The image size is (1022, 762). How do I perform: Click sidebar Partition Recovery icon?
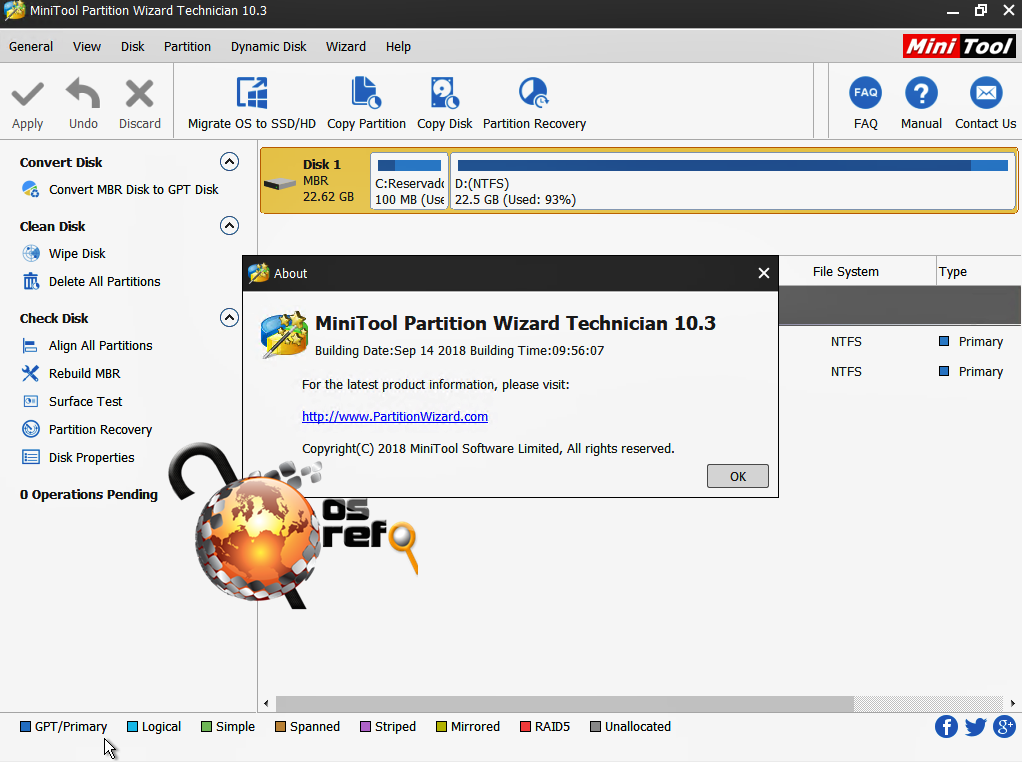pos(31,429)
